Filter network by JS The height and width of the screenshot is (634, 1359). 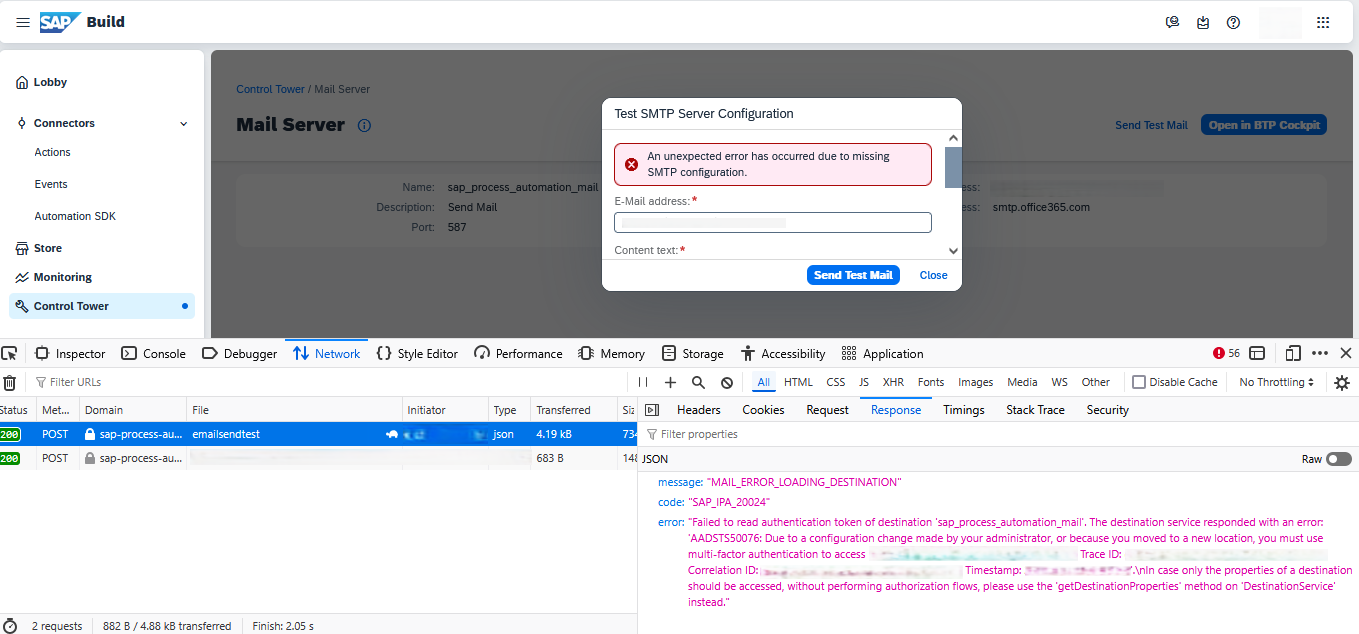864,382
